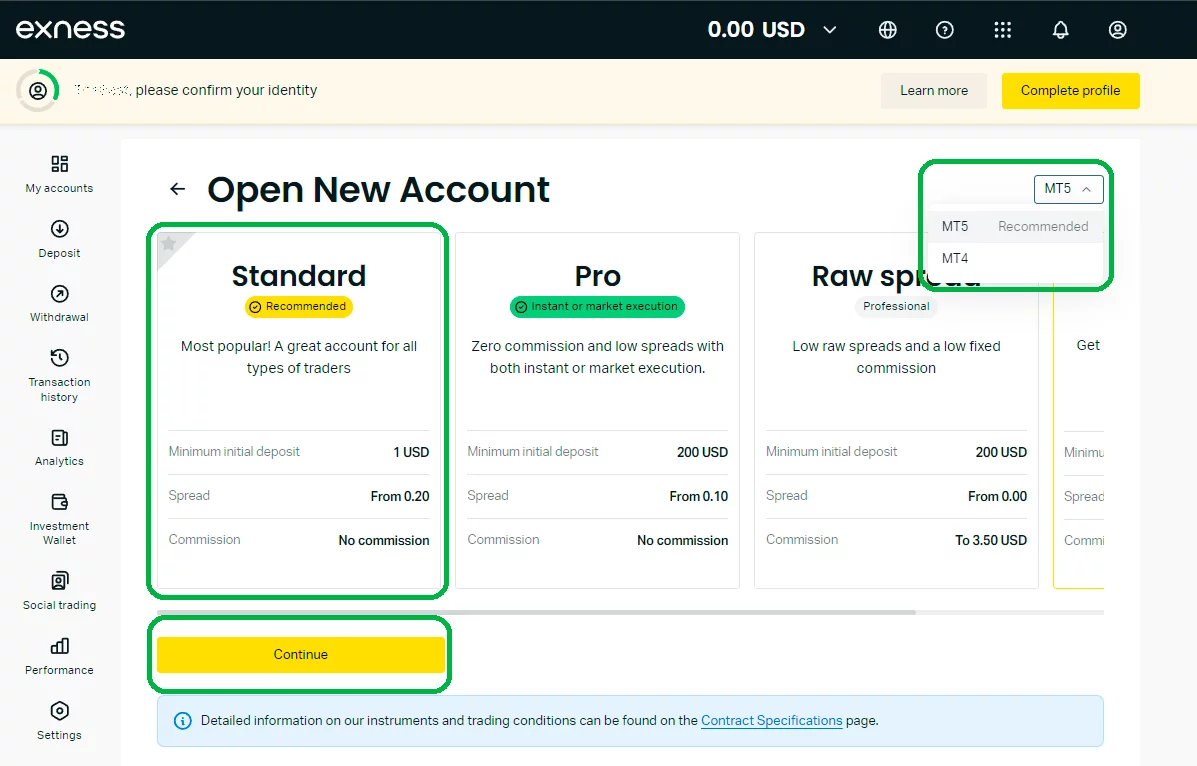Viewport: 1197px width, 766px height.
Task: Click the Exness logo
Action: (x=70, y=29)
